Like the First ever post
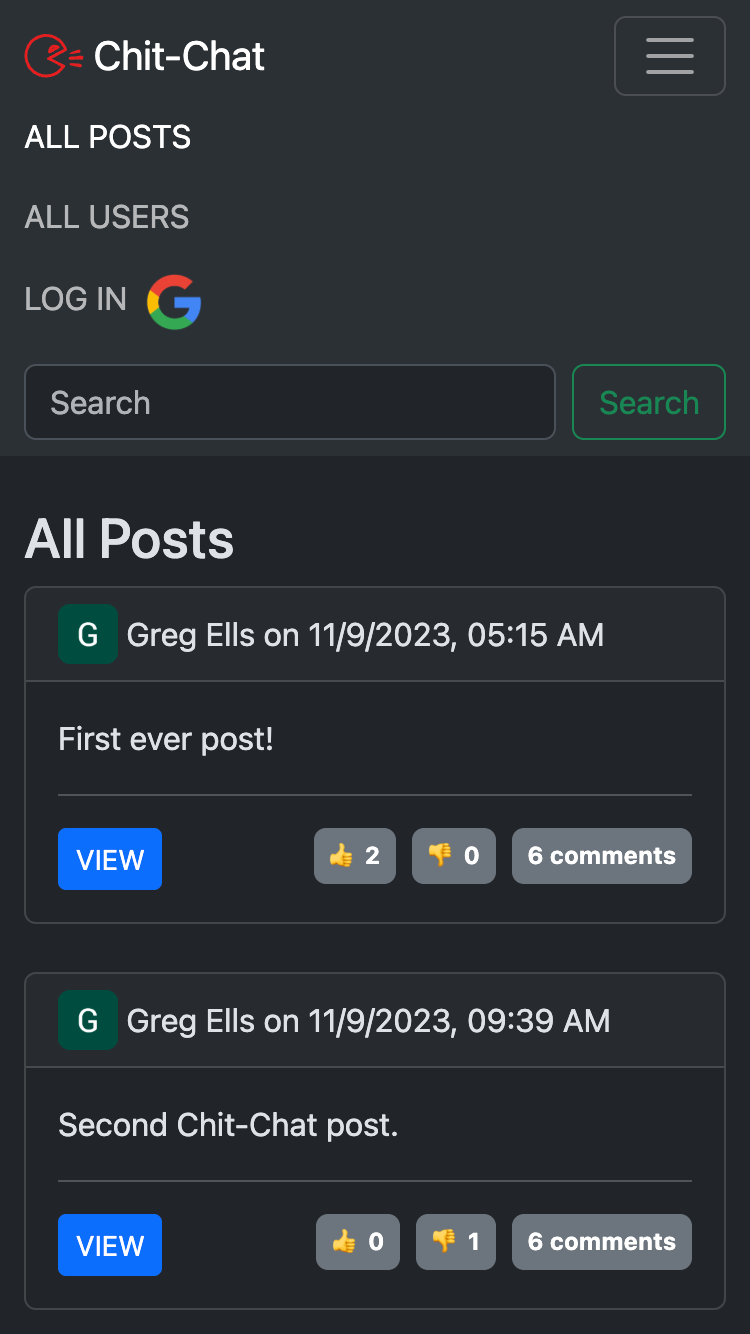 pyautogui.click(x=355, y=856)
